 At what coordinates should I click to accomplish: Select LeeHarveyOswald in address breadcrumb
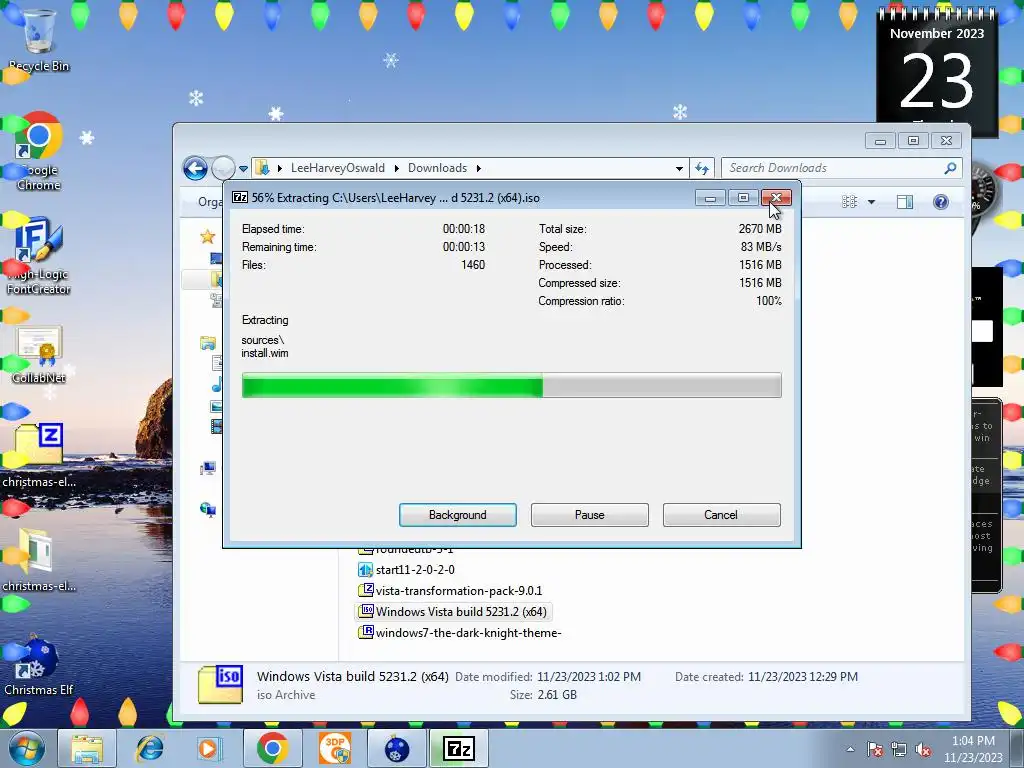pyautogui.click(x=338, y=168)
